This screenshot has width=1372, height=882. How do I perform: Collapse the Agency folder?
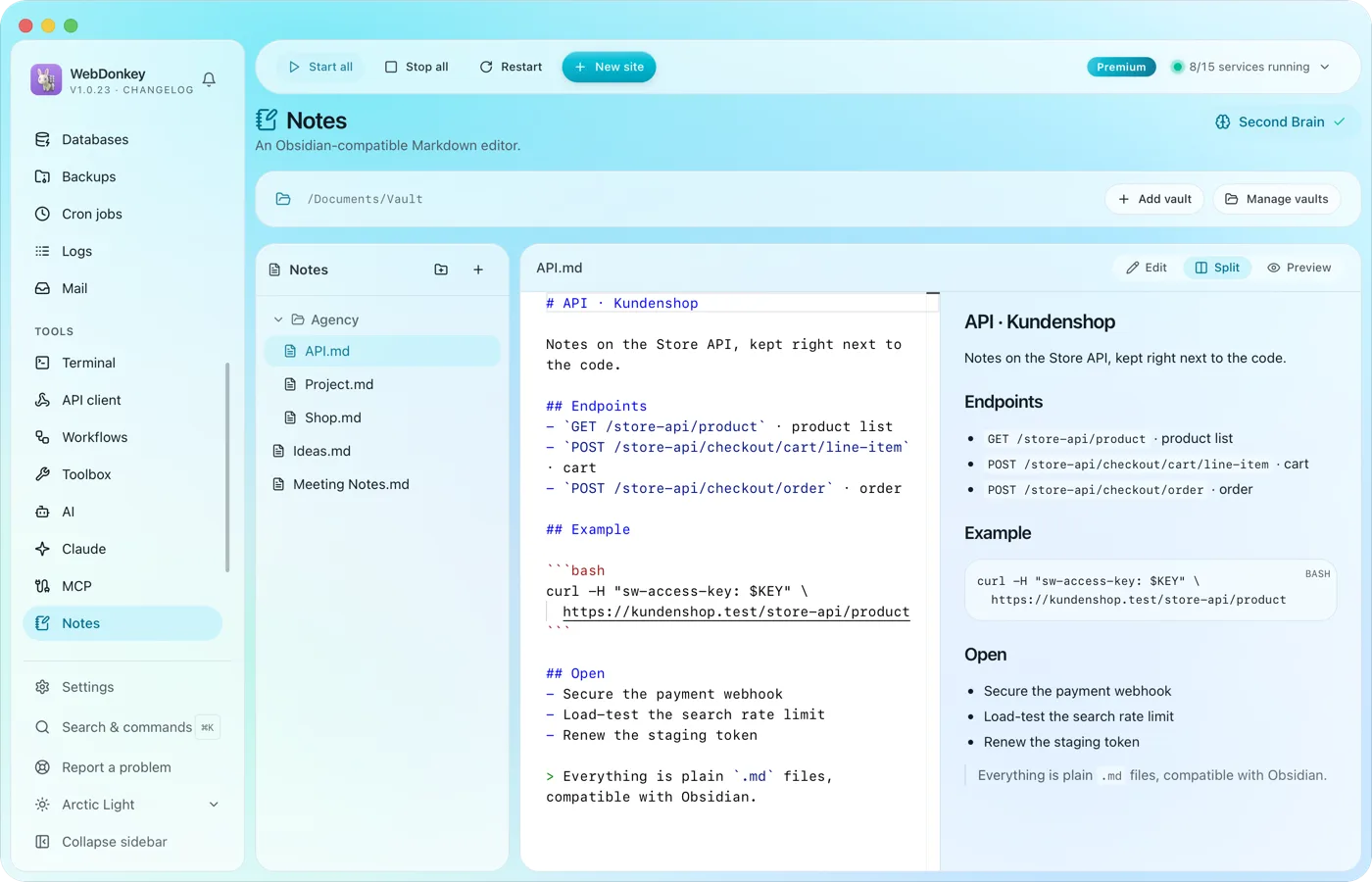tap(278, 319)
